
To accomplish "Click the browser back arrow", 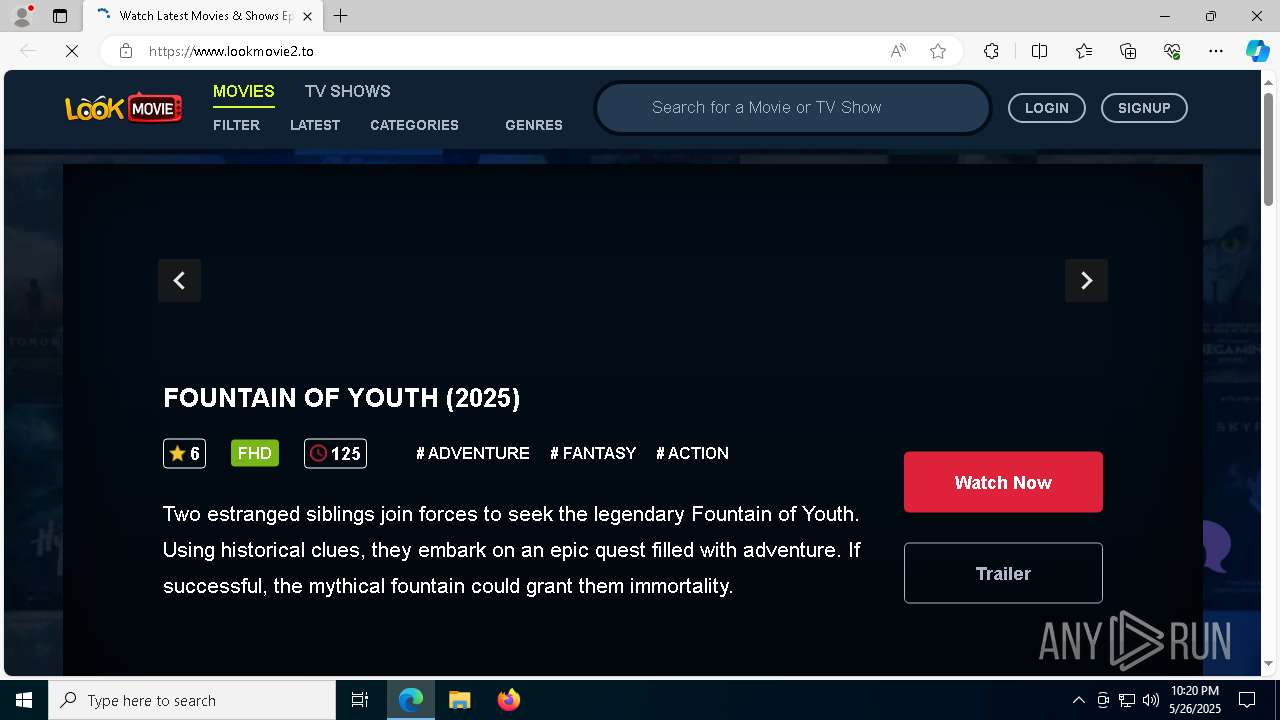I will tap(28, 51).
